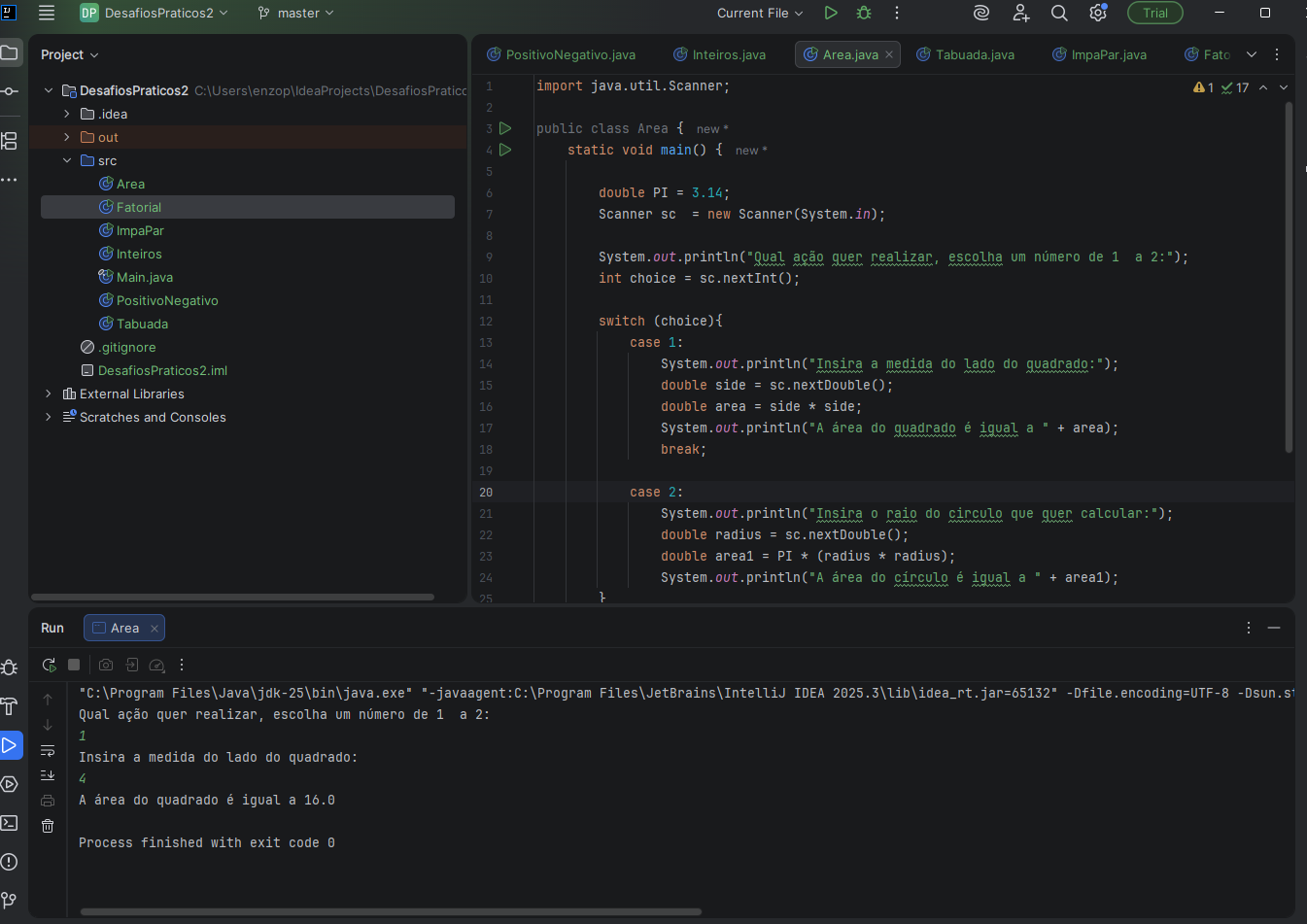Open the Problems tool window icon
The height and width of the screenshot is (924, 1307).
(10, 862)
